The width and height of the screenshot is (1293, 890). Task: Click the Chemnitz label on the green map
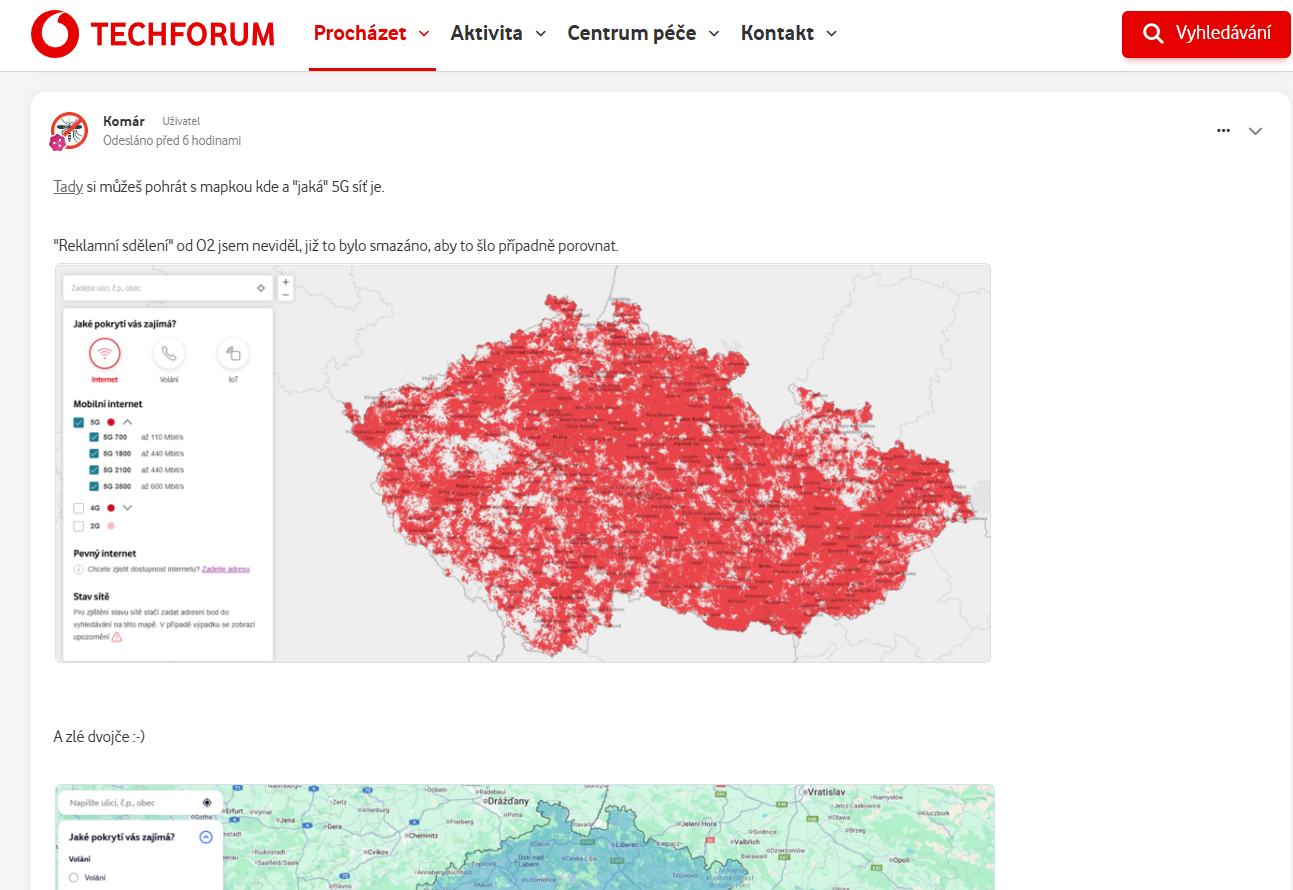(x=423, y=835)
